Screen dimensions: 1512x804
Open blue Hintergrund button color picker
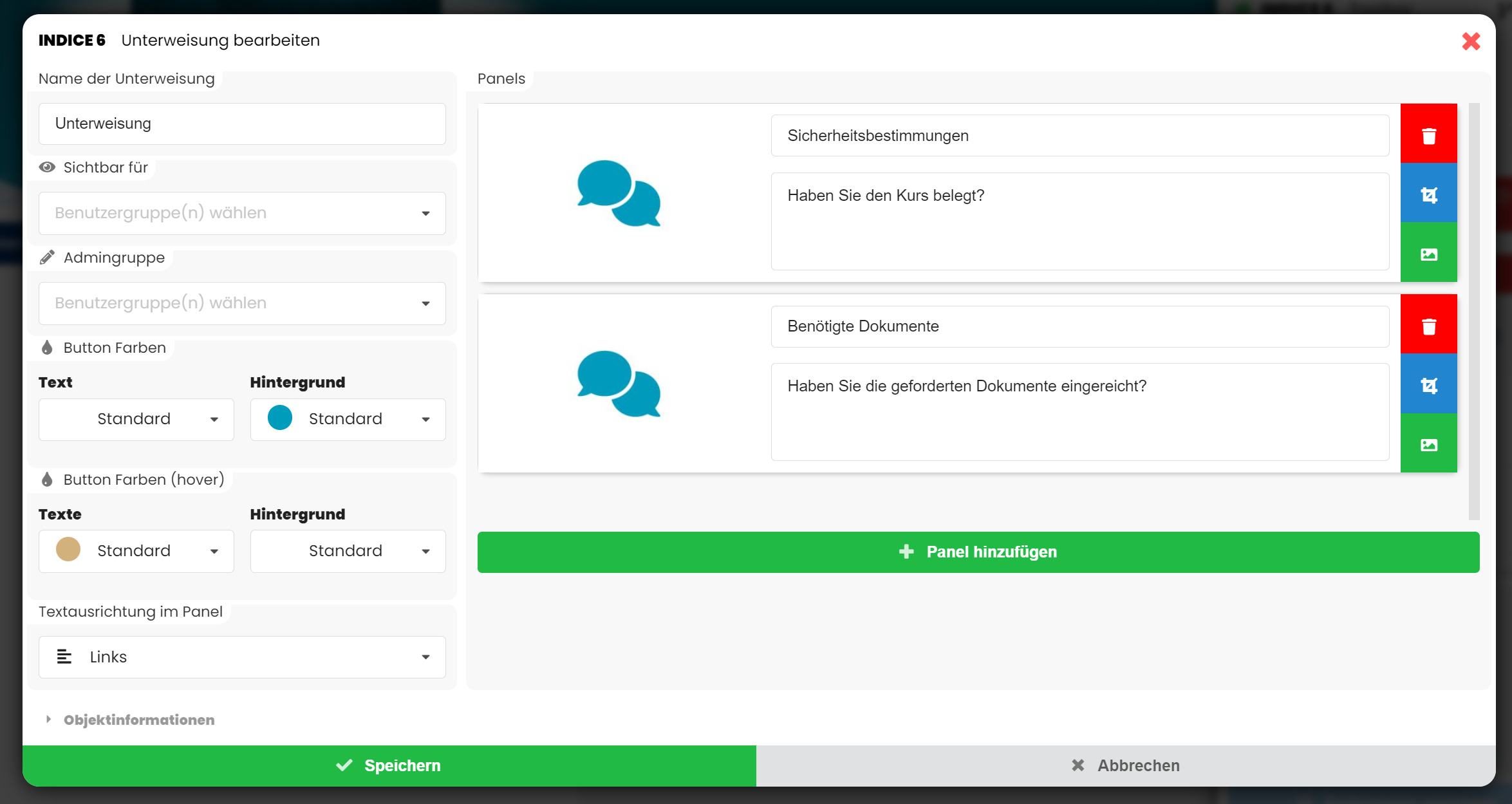point(348,419)
